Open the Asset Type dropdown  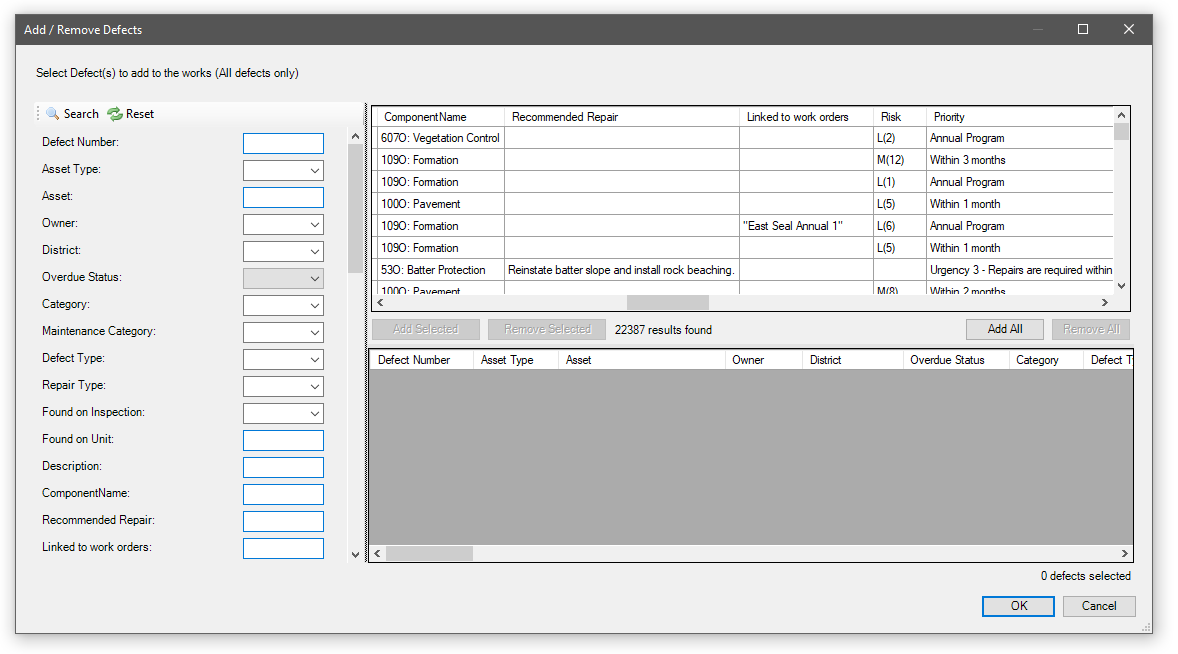click(315, 171)
